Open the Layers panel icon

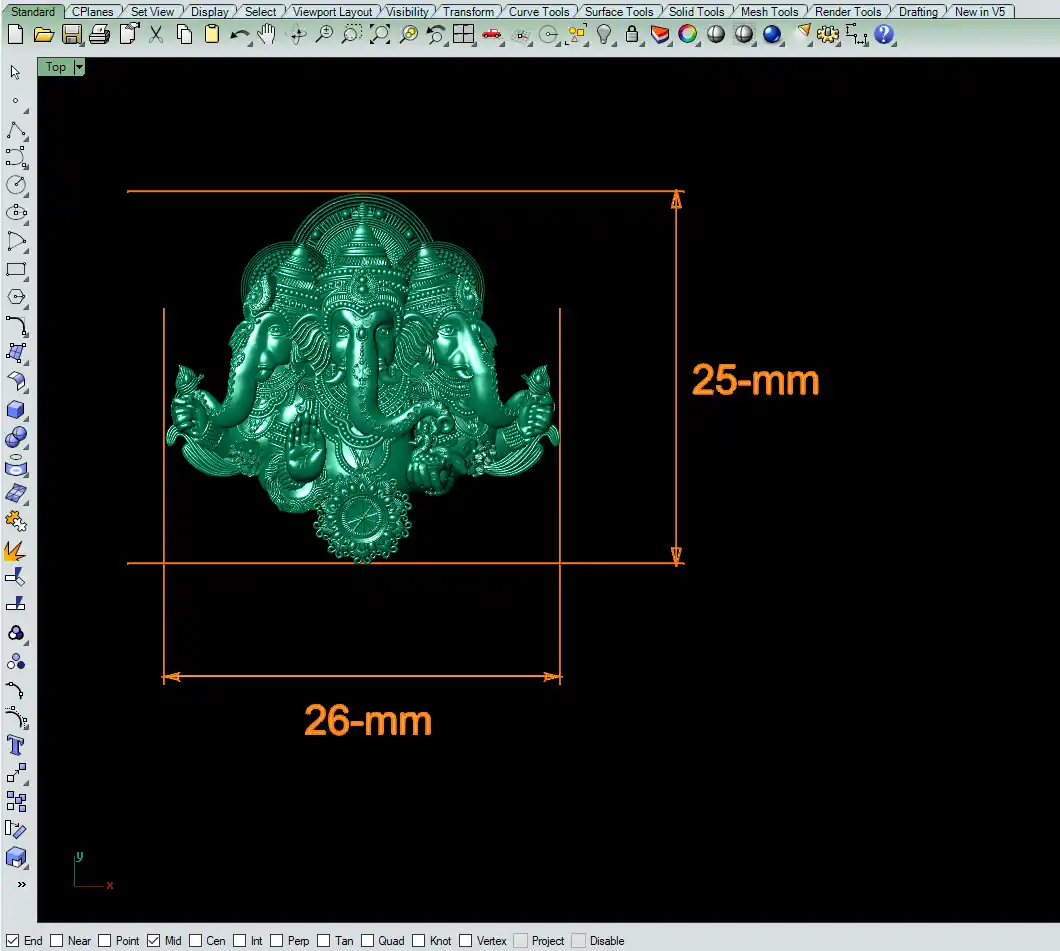click(660, 35)
